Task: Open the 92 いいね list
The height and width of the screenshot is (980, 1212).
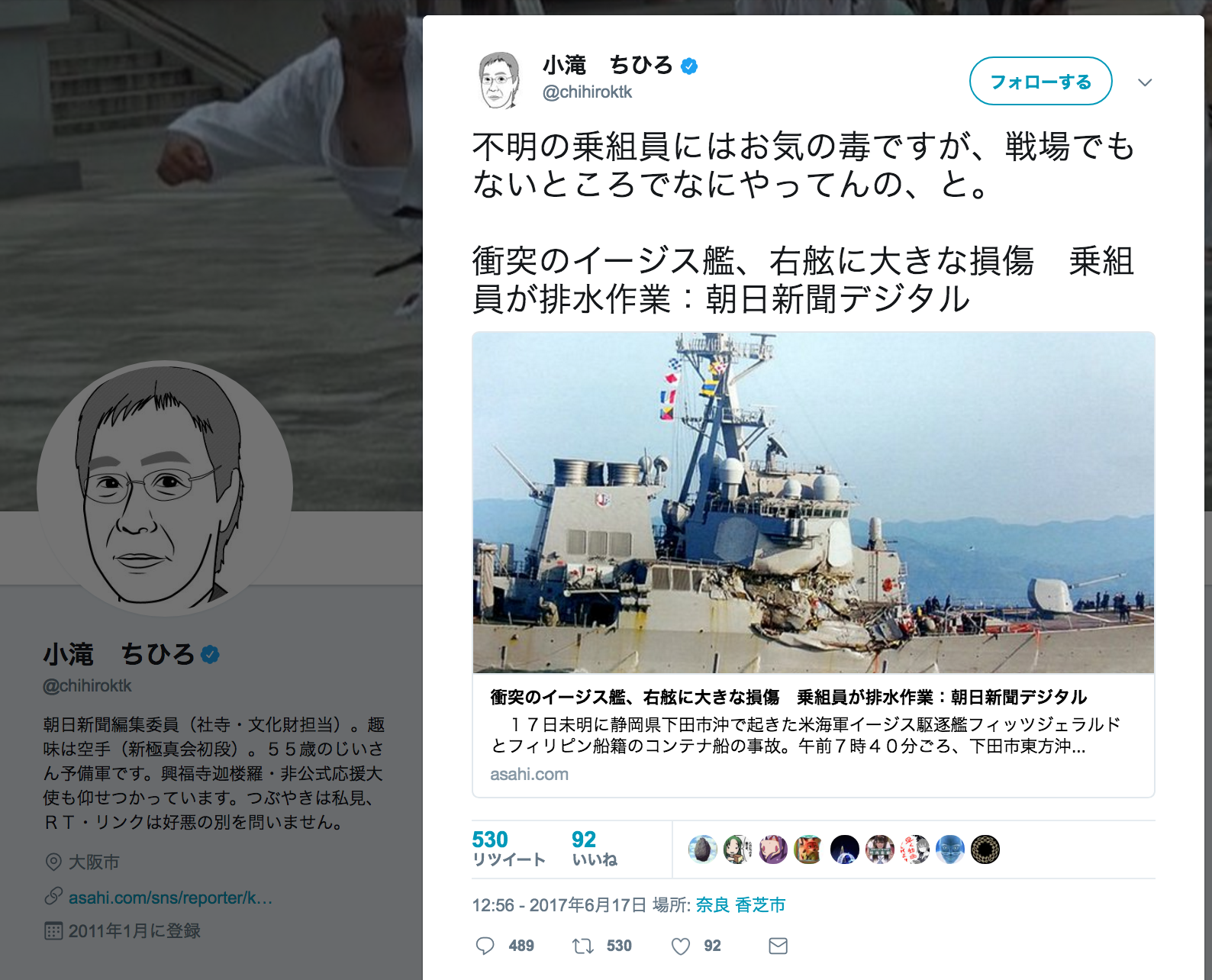Action: [x=595, y=849]
